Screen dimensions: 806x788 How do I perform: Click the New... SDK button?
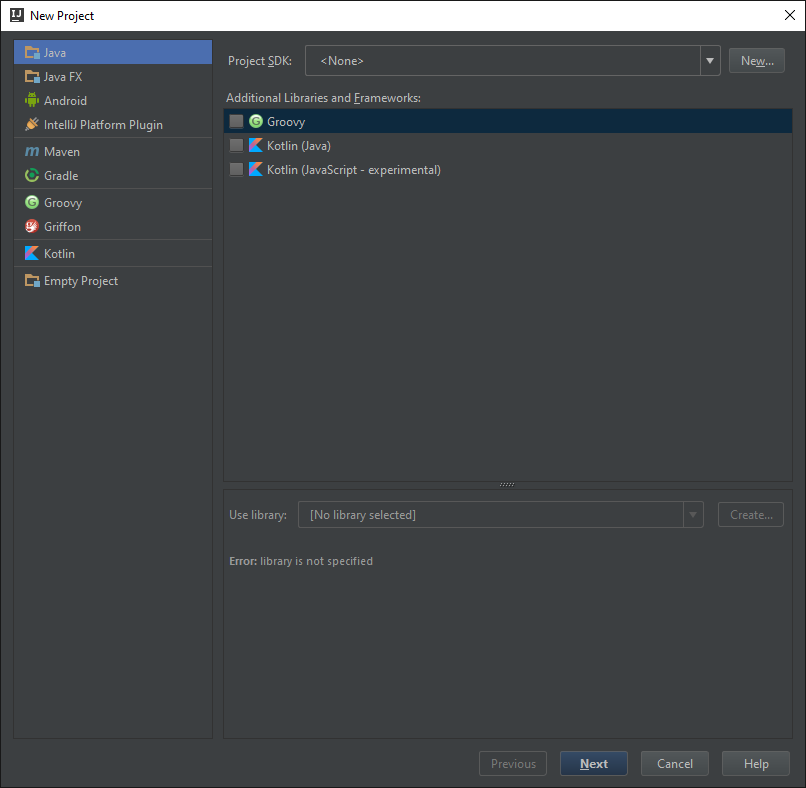(x=757, y=61)
